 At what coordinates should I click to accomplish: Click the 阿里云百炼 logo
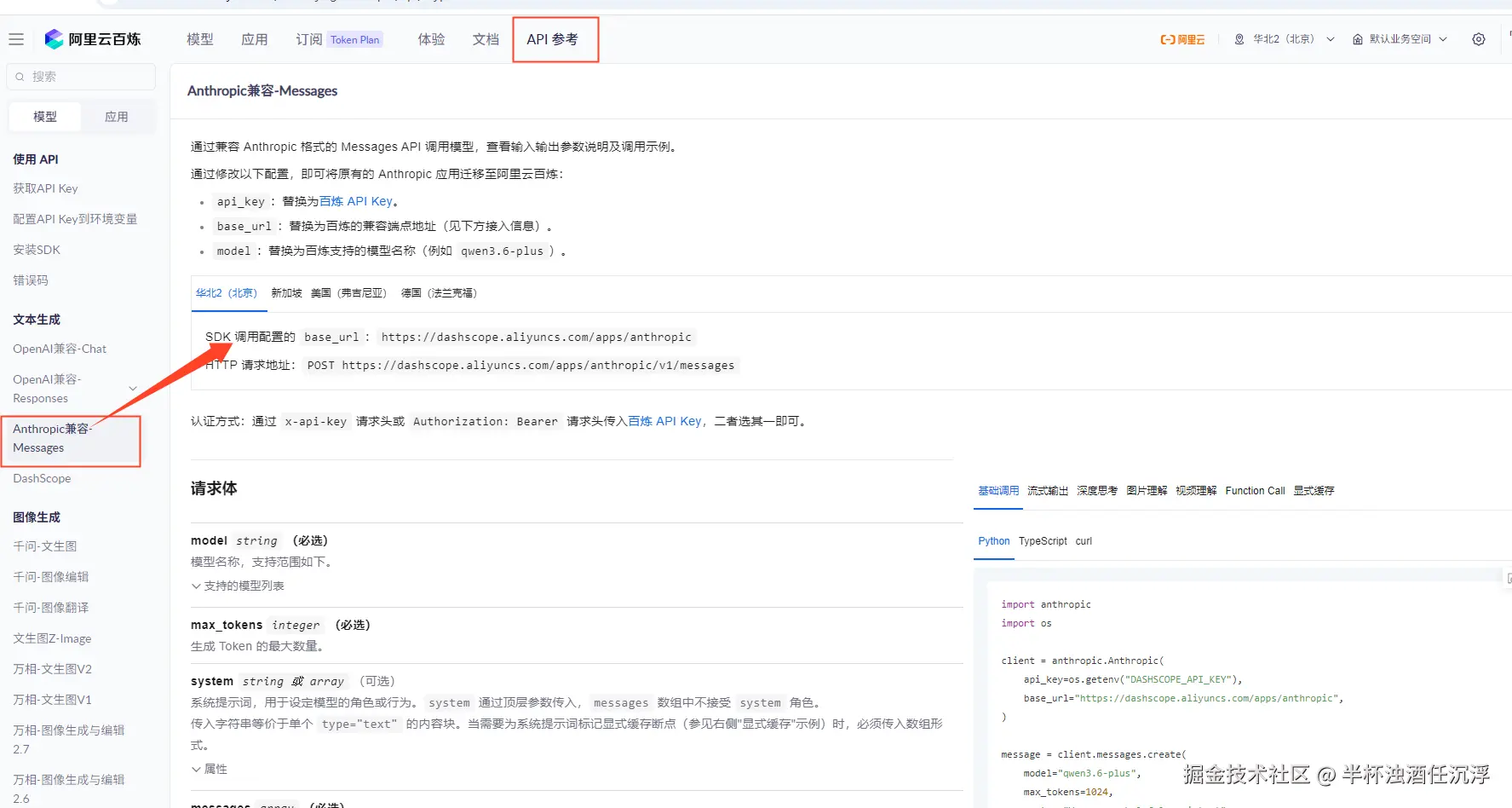pyautogui.click(x=93, y=39)
